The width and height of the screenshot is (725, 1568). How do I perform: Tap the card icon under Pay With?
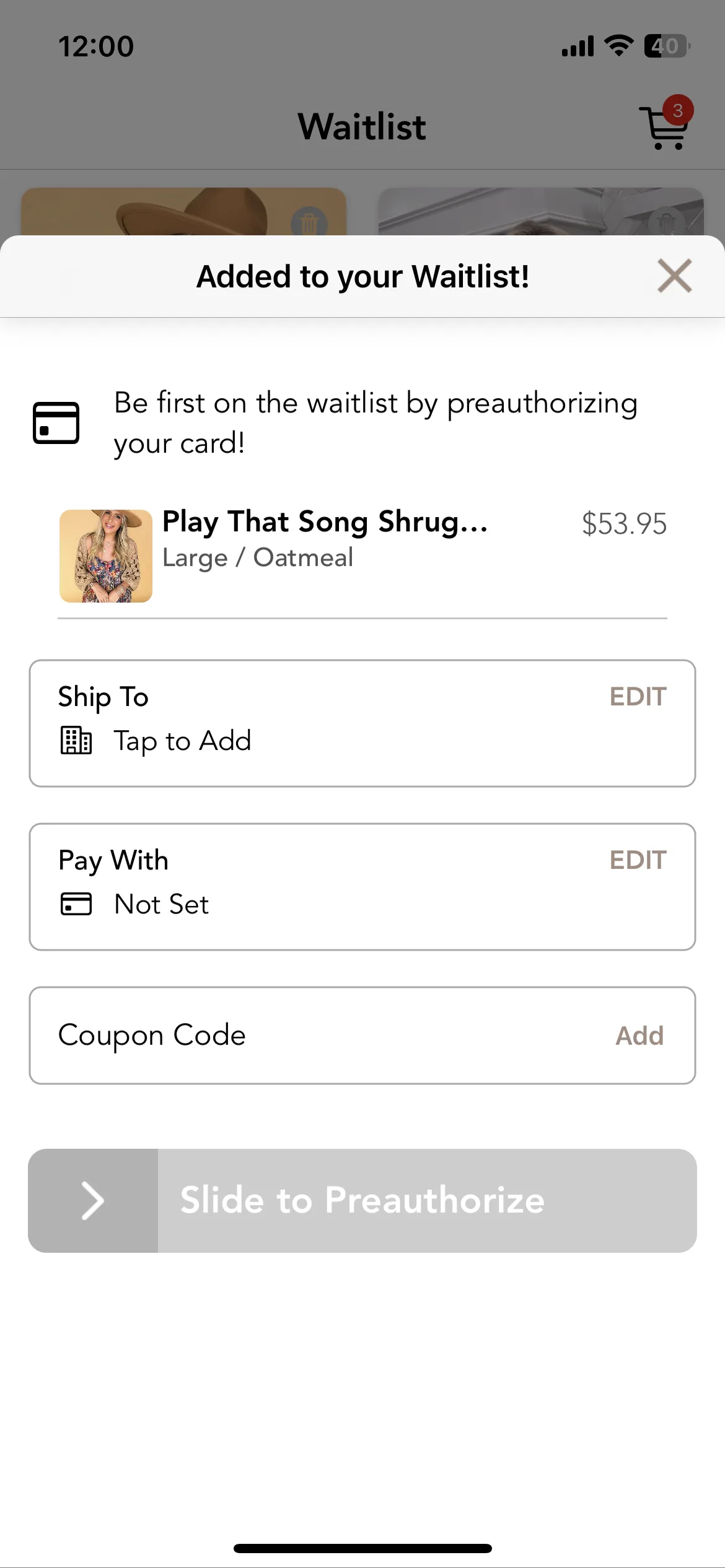pos(76,904)
